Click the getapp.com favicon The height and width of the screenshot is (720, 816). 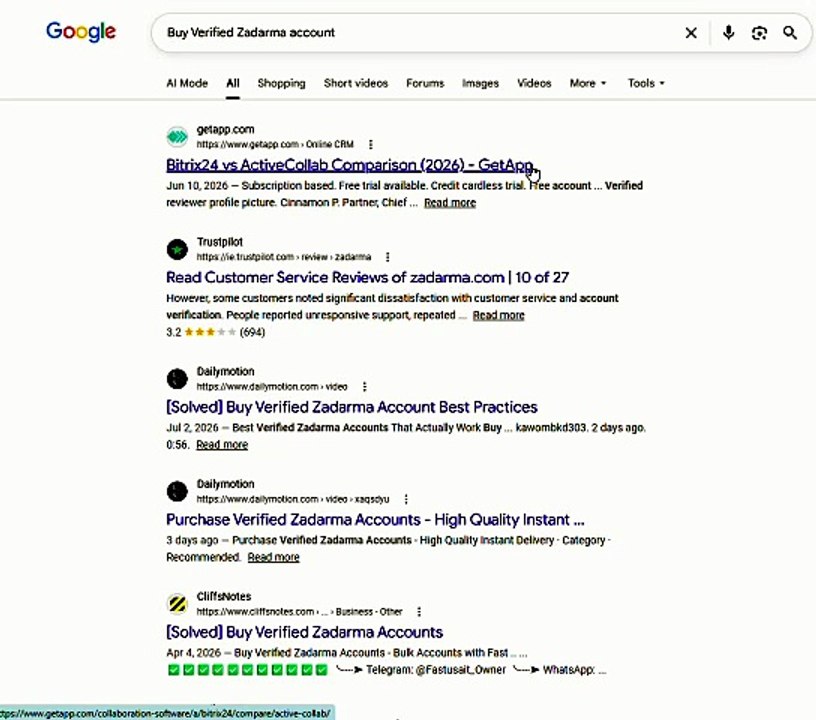click(x=177, y=137)
